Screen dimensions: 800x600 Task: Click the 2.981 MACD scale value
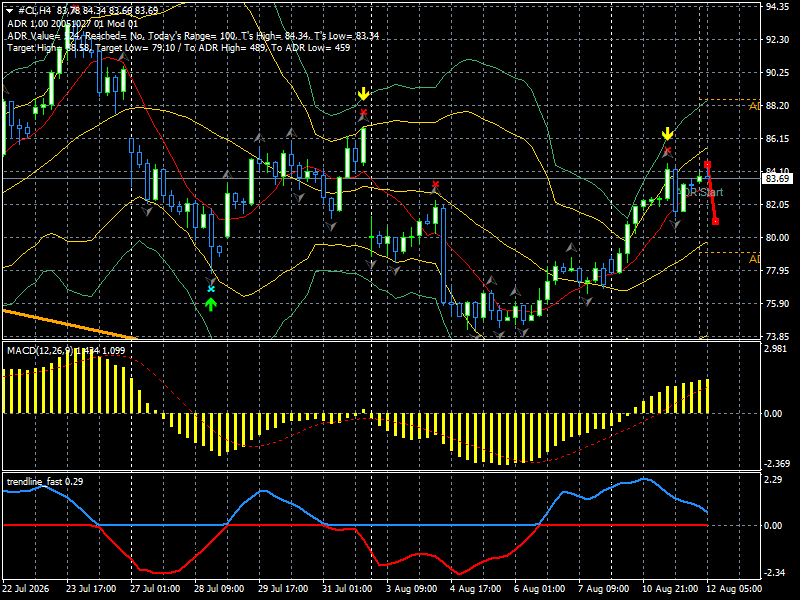coord(774,349)
